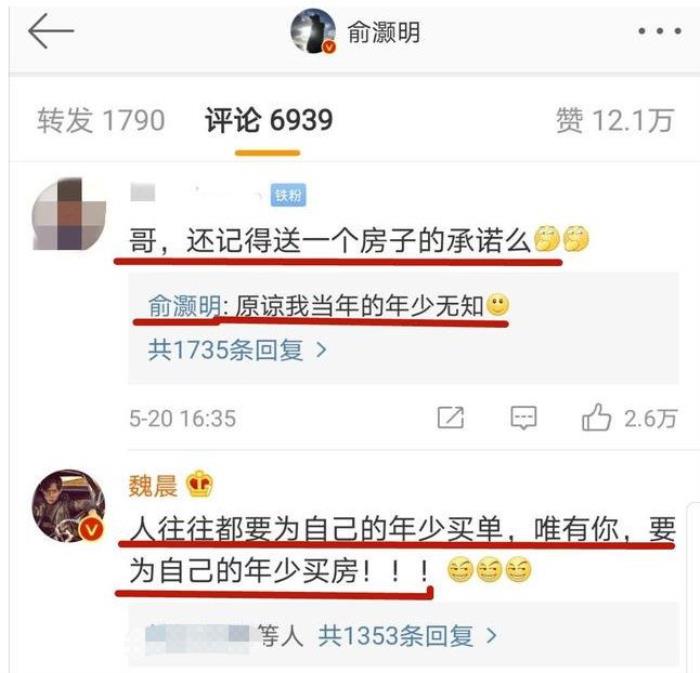
Task: Switch to the 转发 1790 tab
Action: tap(101, 120)
